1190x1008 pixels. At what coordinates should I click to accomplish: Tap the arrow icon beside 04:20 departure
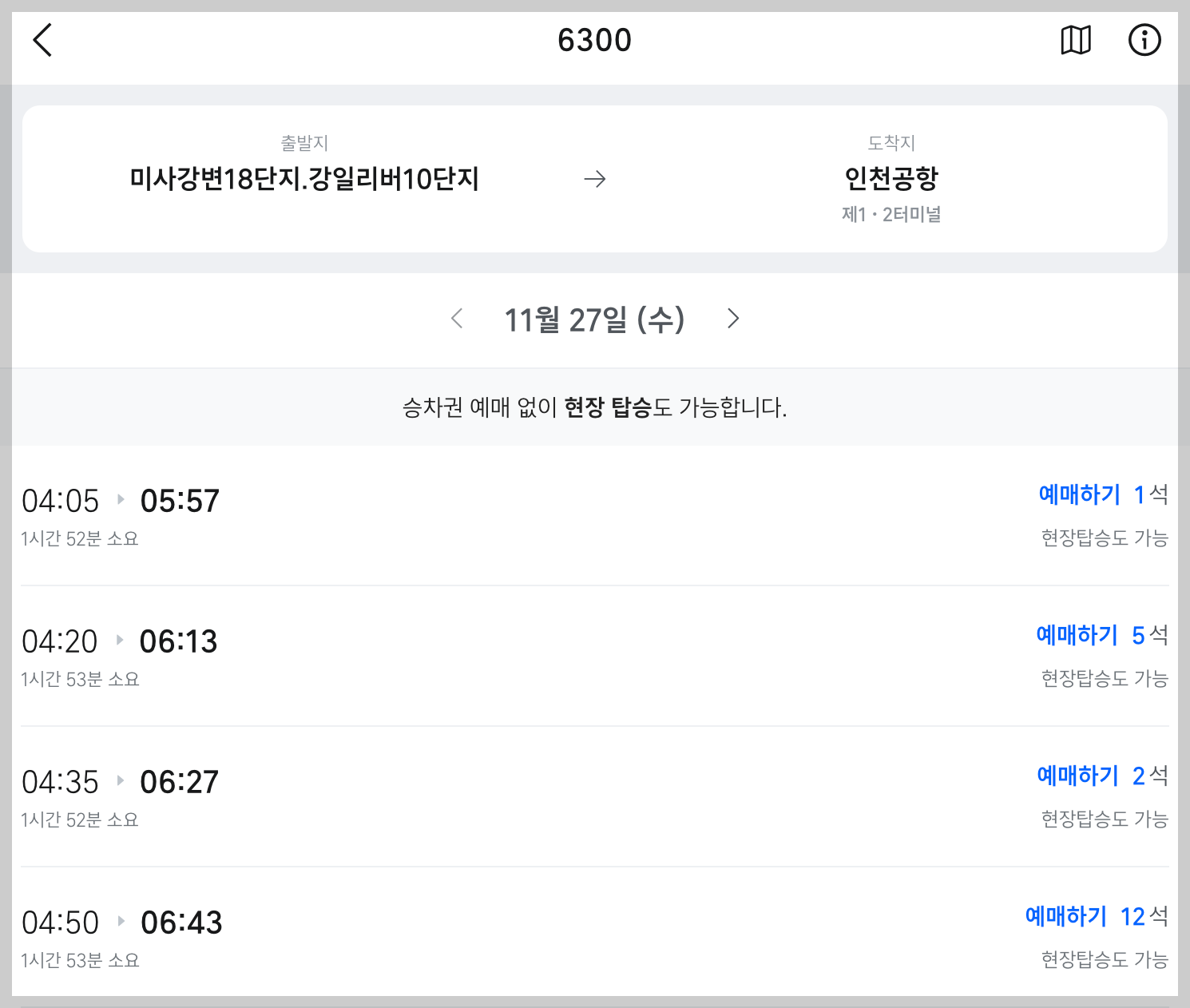coord(120,640)
